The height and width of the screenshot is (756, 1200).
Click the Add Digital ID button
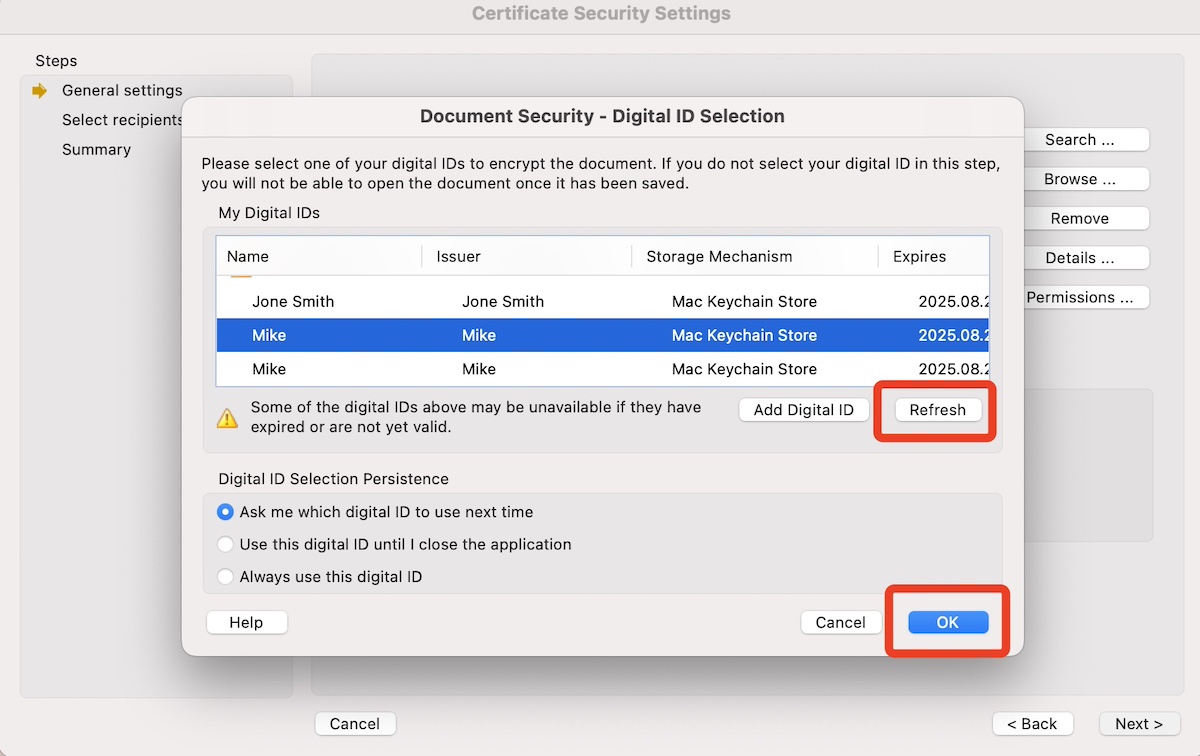[x=803, y=409]
